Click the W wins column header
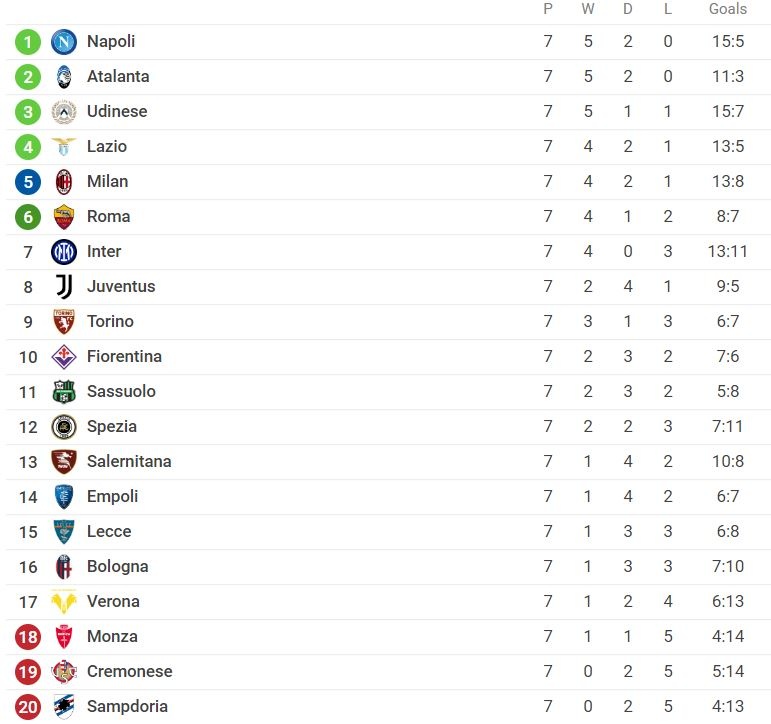 [588, 9]
